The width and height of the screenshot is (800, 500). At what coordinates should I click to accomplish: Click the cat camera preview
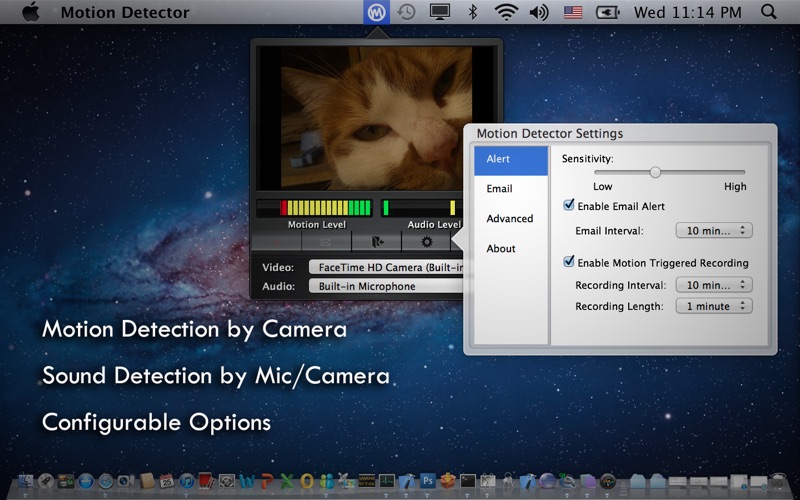point(377,118)
